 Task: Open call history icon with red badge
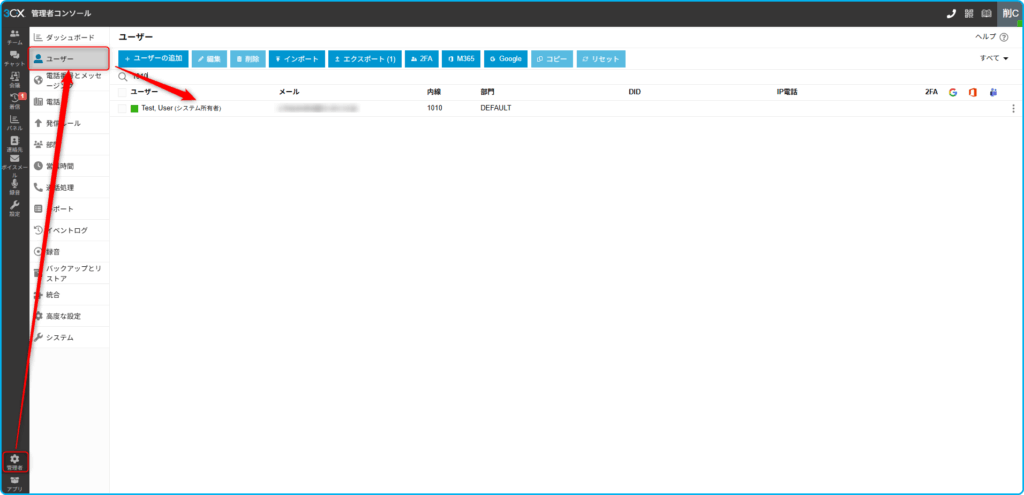14,101
